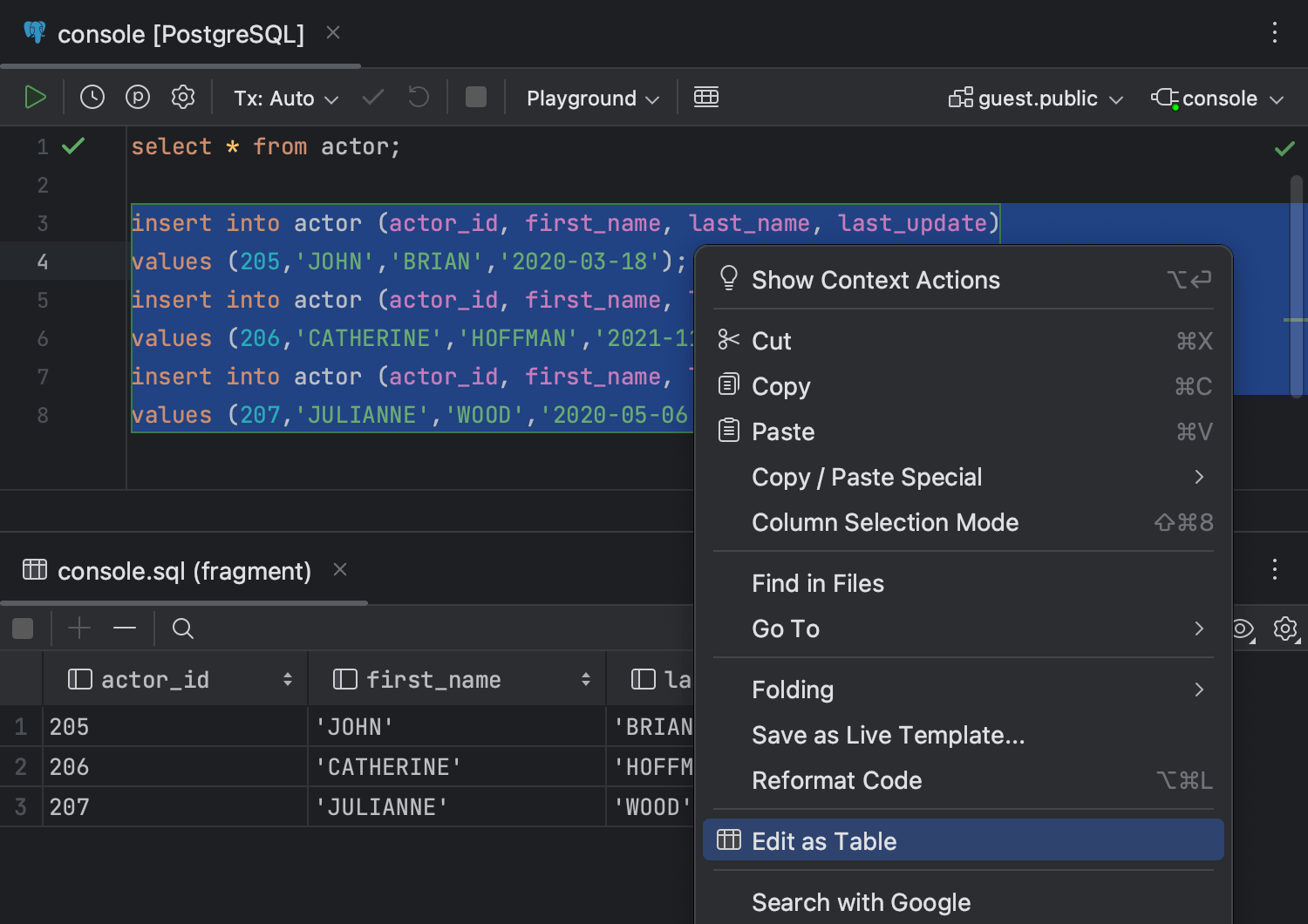Image resolution: width=1308 pixels, height=924 pixels.
Task: Add a new row with the plus icon
Action: tap(78, 628)
